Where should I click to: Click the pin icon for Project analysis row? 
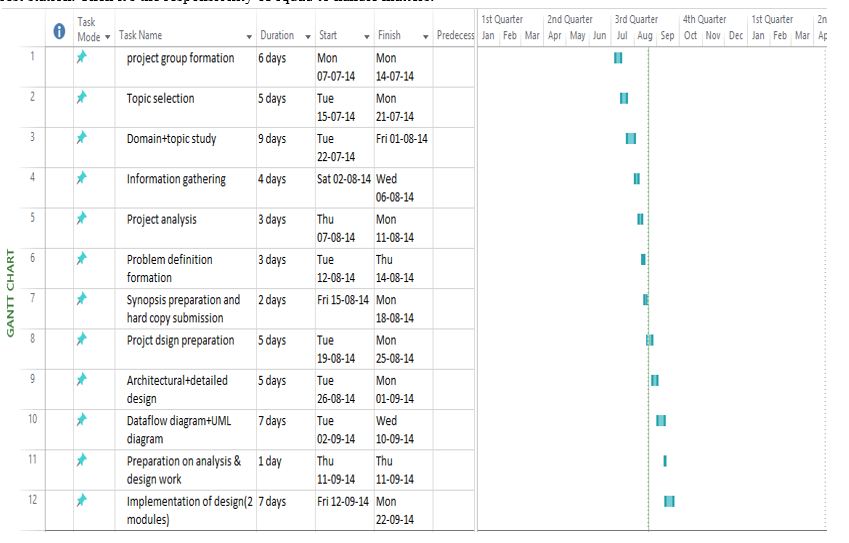(82, 218)
